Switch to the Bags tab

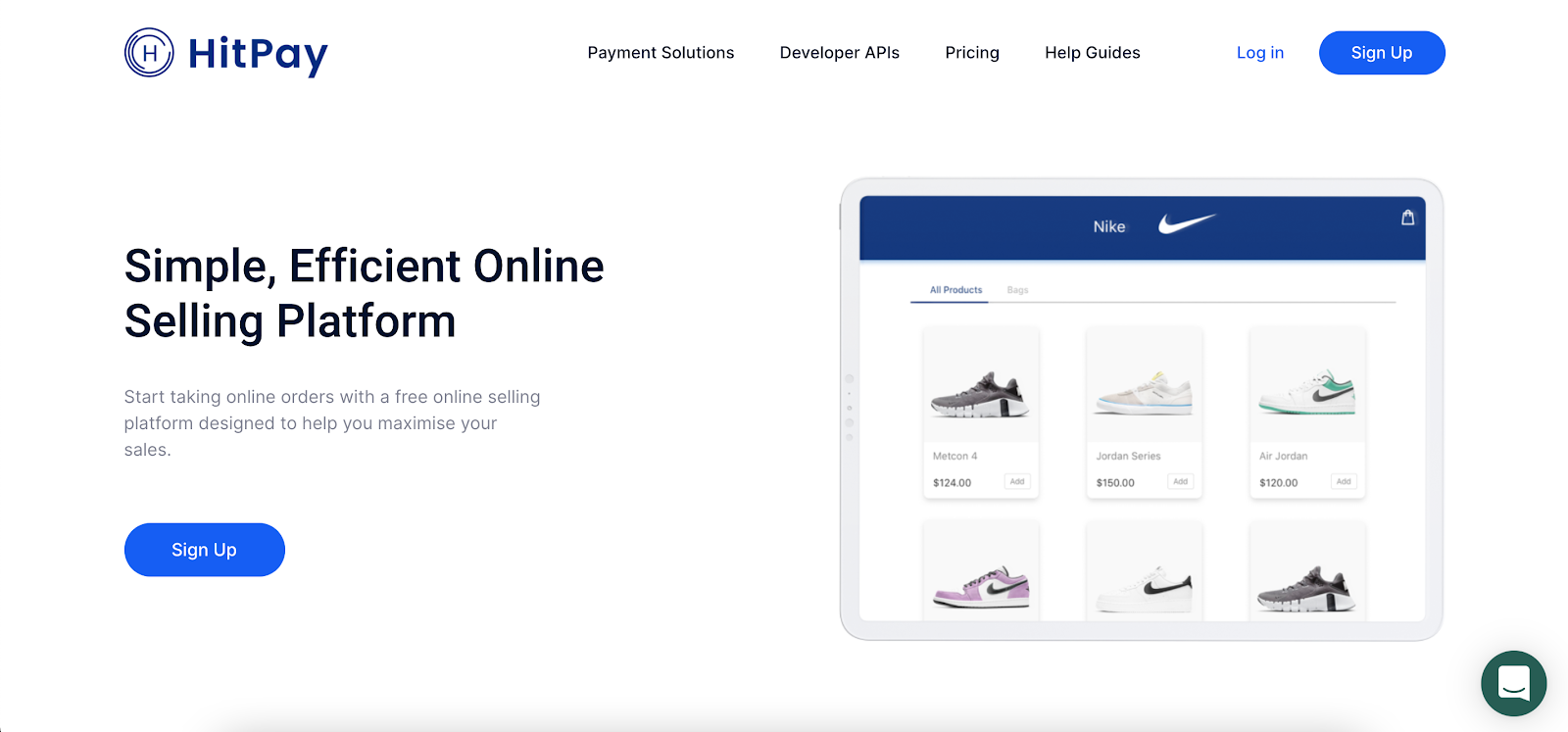pyautogui.click(x=1017, y=290)
